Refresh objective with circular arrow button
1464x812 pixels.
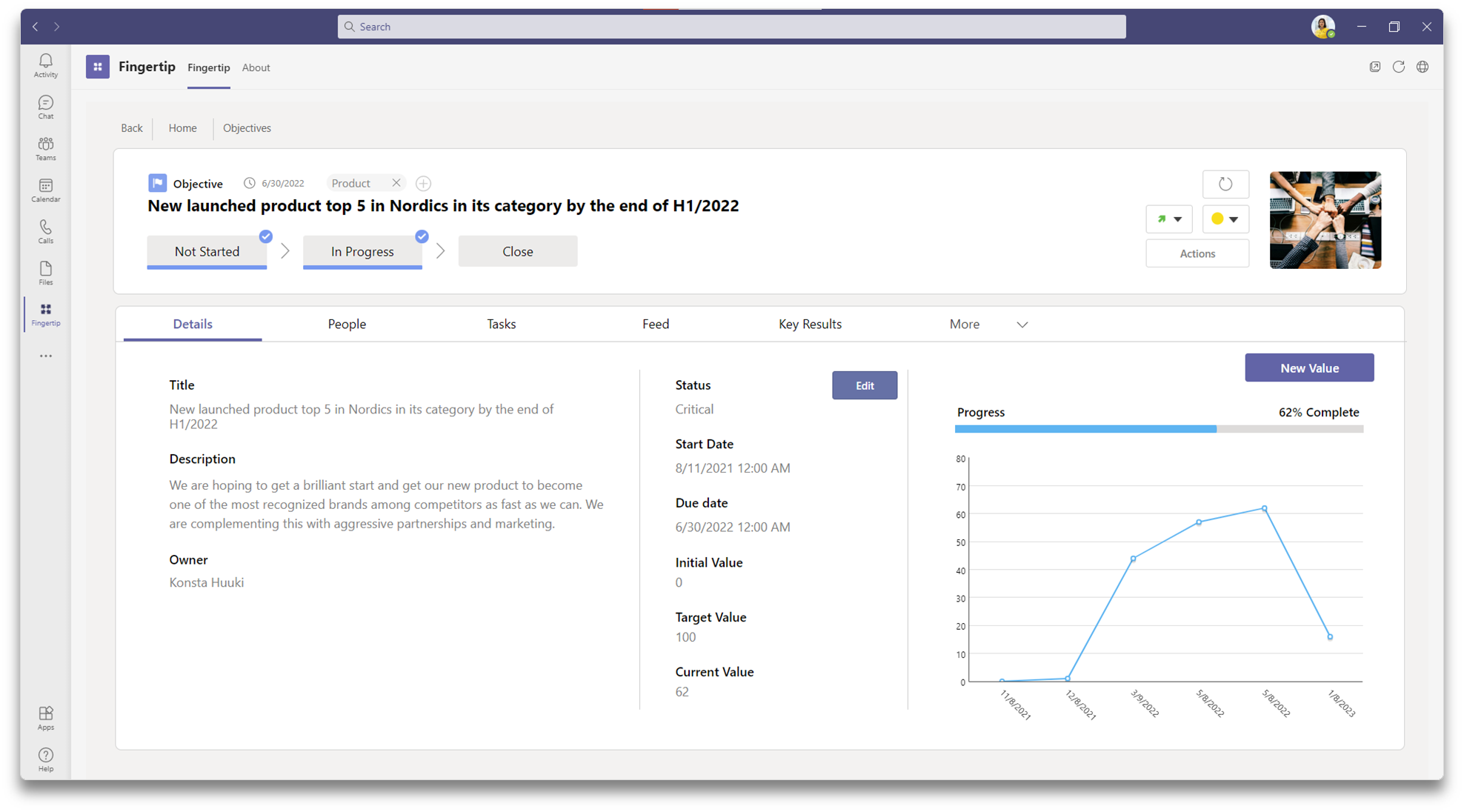pos(1225,184)
